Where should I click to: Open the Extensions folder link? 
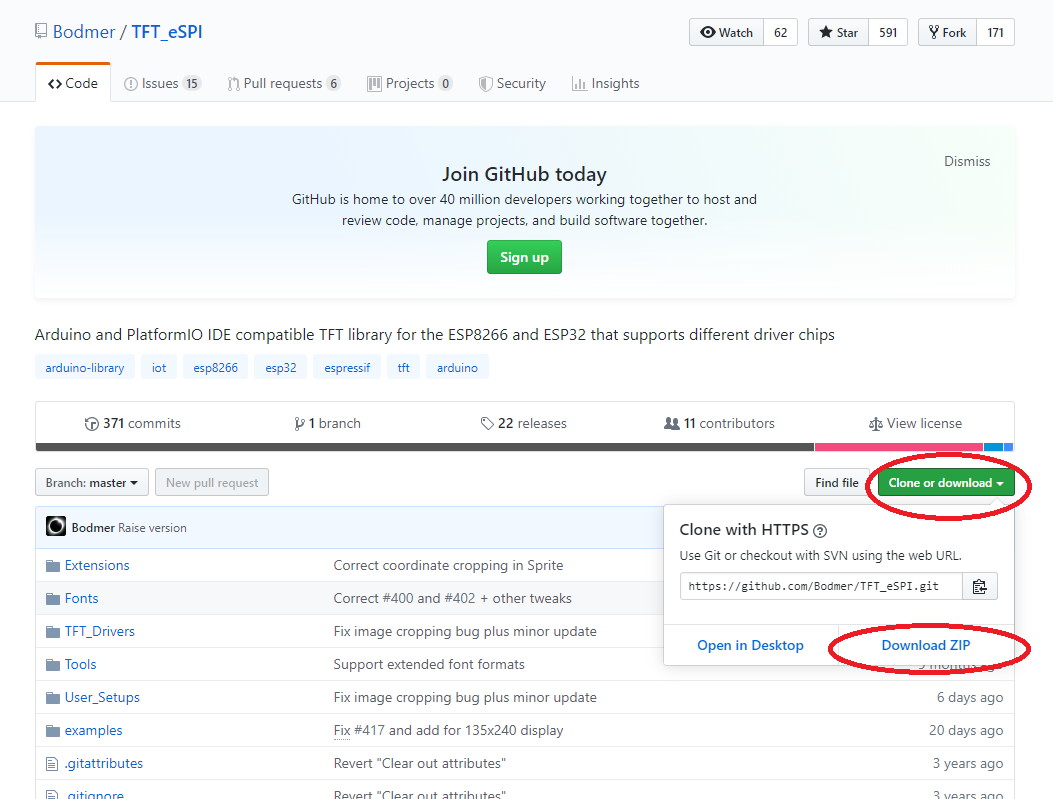click(x=97, y=566)
